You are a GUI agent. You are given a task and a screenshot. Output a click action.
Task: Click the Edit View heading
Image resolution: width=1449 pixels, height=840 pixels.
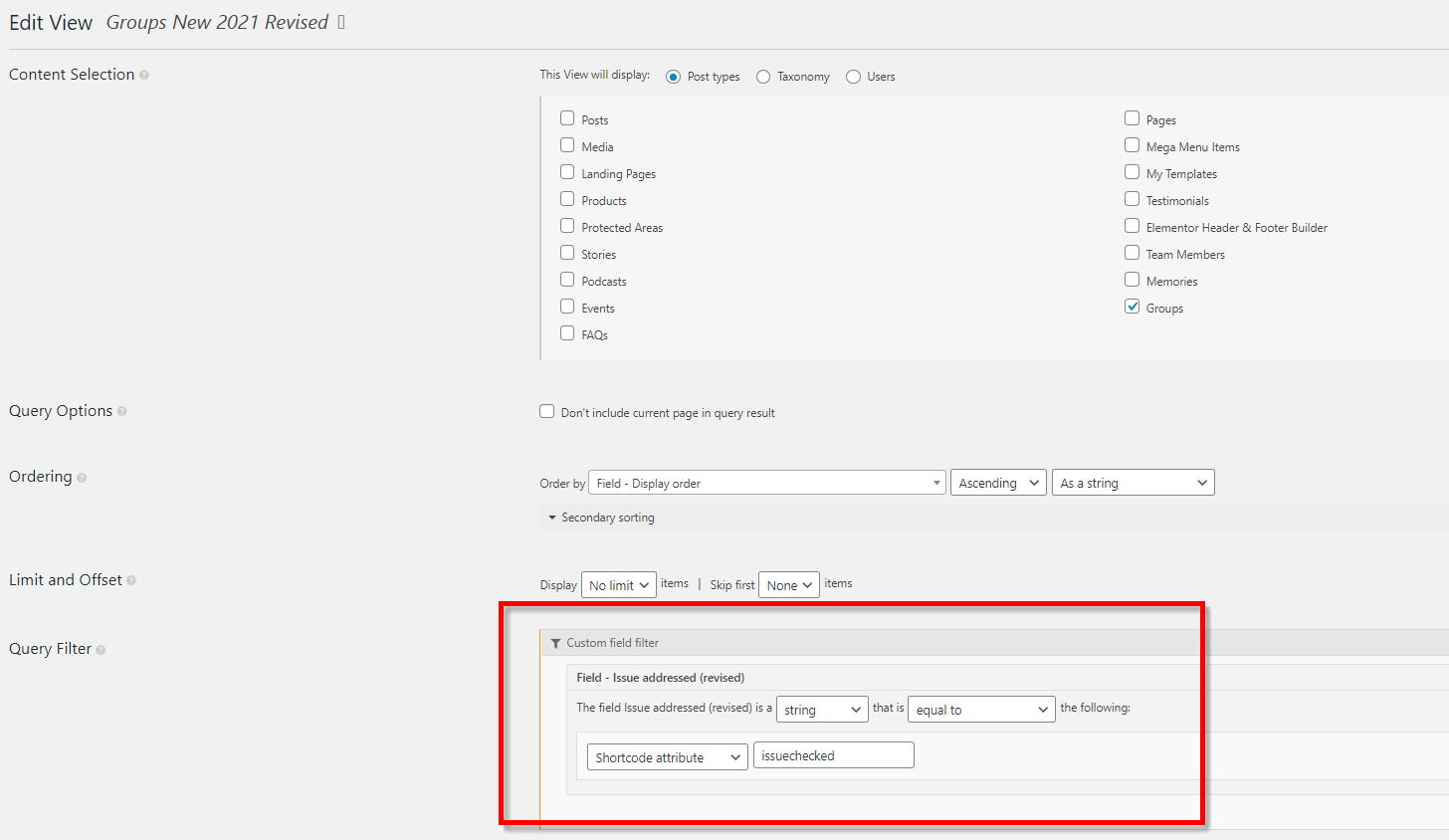click(51, 23)
